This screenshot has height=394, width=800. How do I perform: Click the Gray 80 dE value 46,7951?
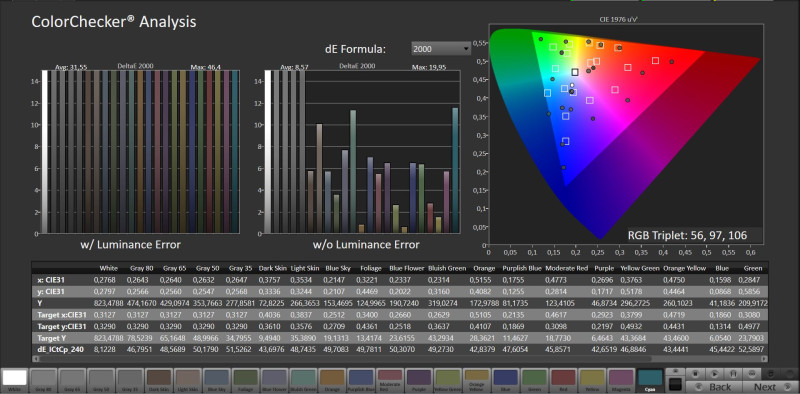click(x=140, y=350)
